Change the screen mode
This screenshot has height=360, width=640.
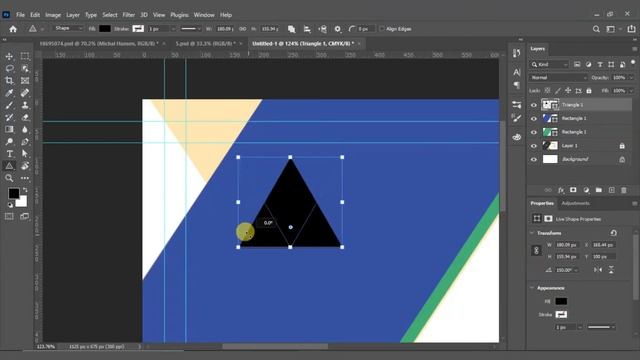(x=25, y=216)
